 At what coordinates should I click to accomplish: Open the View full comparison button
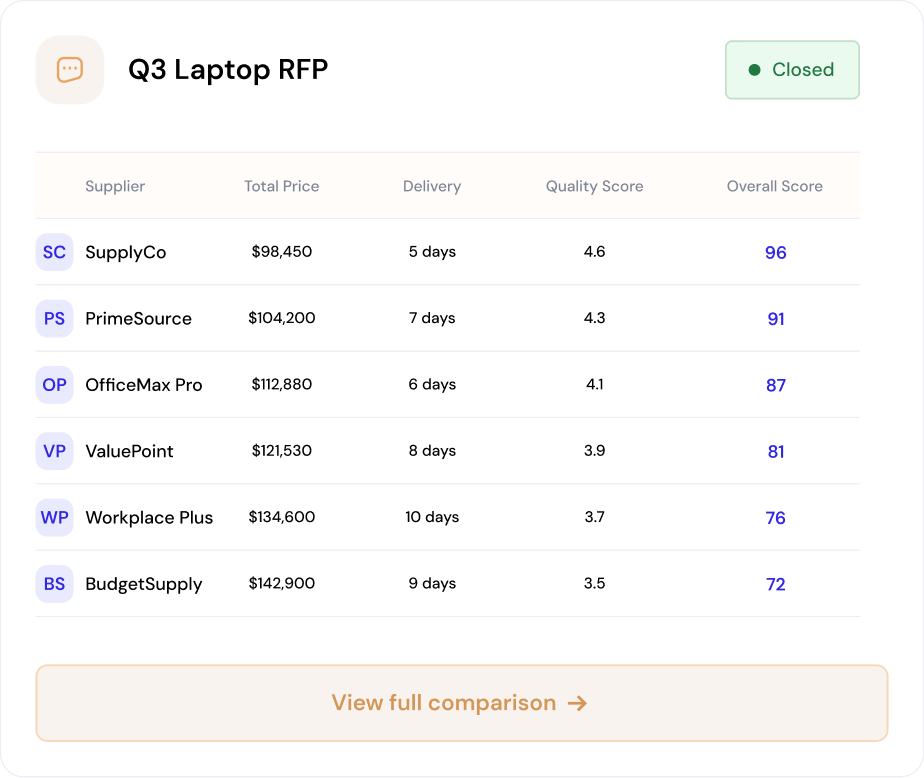pos(462,703)
